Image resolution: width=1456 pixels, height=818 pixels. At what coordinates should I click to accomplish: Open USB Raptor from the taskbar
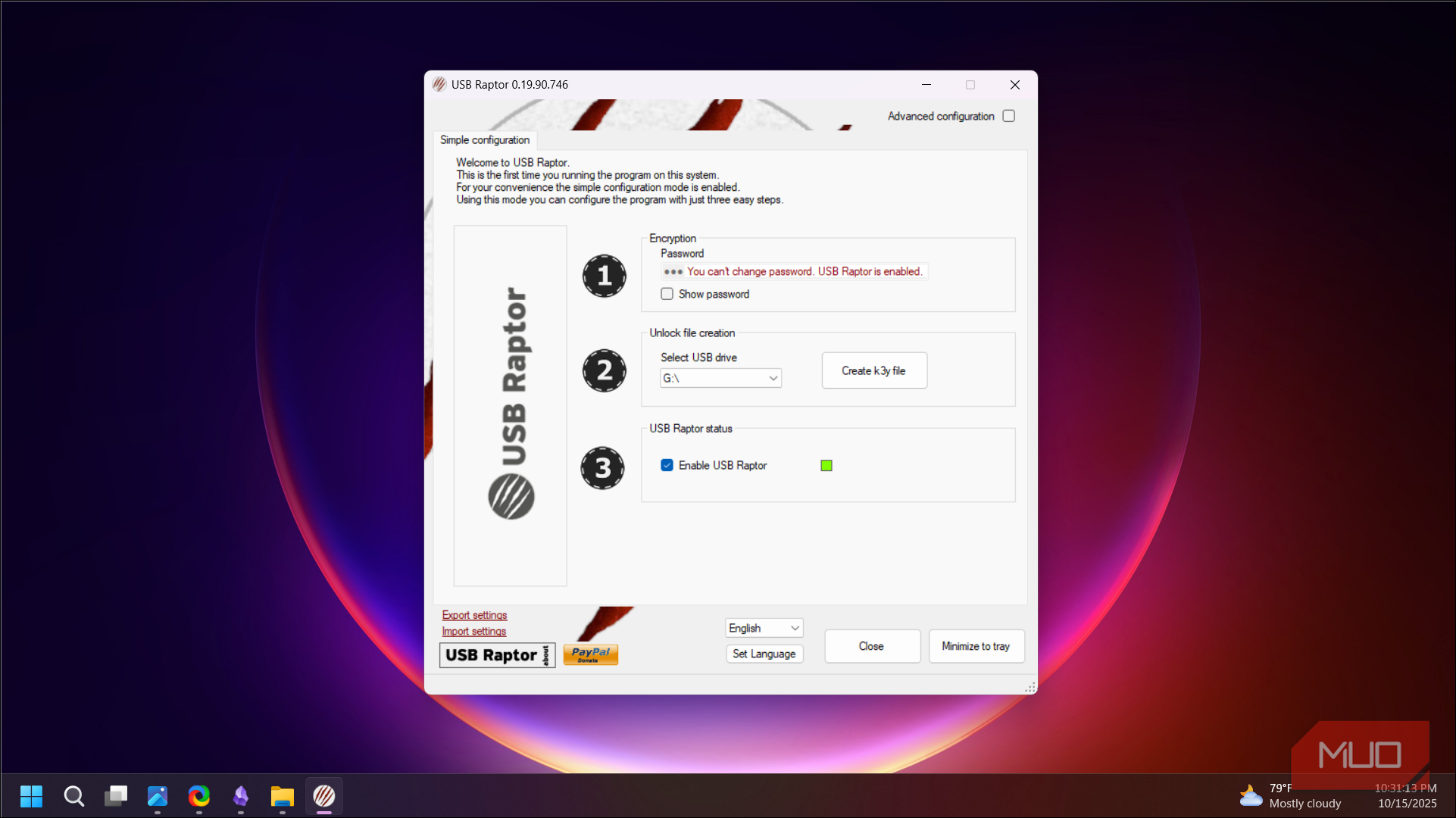[x=324, y=796]
